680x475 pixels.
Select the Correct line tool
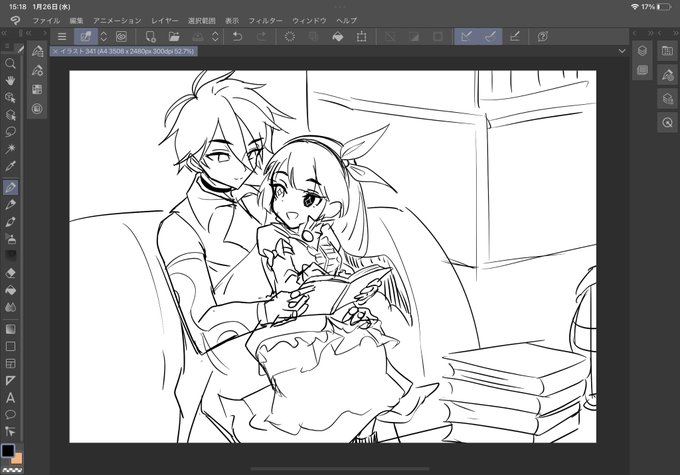click(10, 432)
